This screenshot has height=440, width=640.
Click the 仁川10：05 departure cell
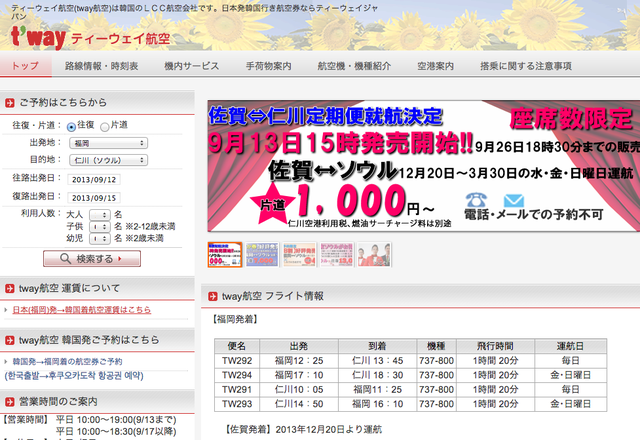(x=299, y=390)
